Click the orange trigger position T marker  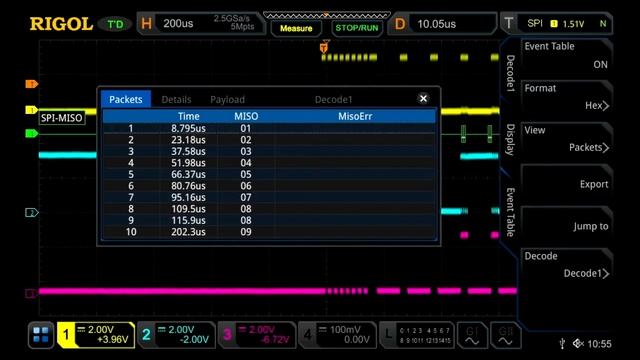(324, 48)
